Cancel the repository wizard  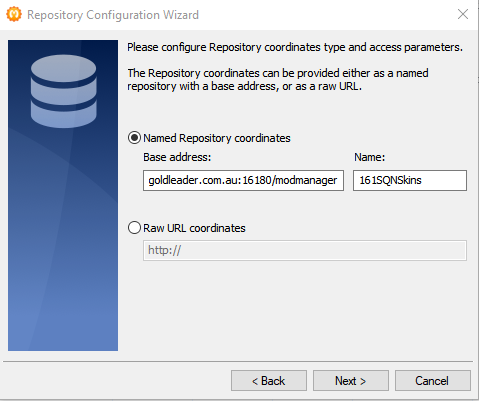(433, 380)
